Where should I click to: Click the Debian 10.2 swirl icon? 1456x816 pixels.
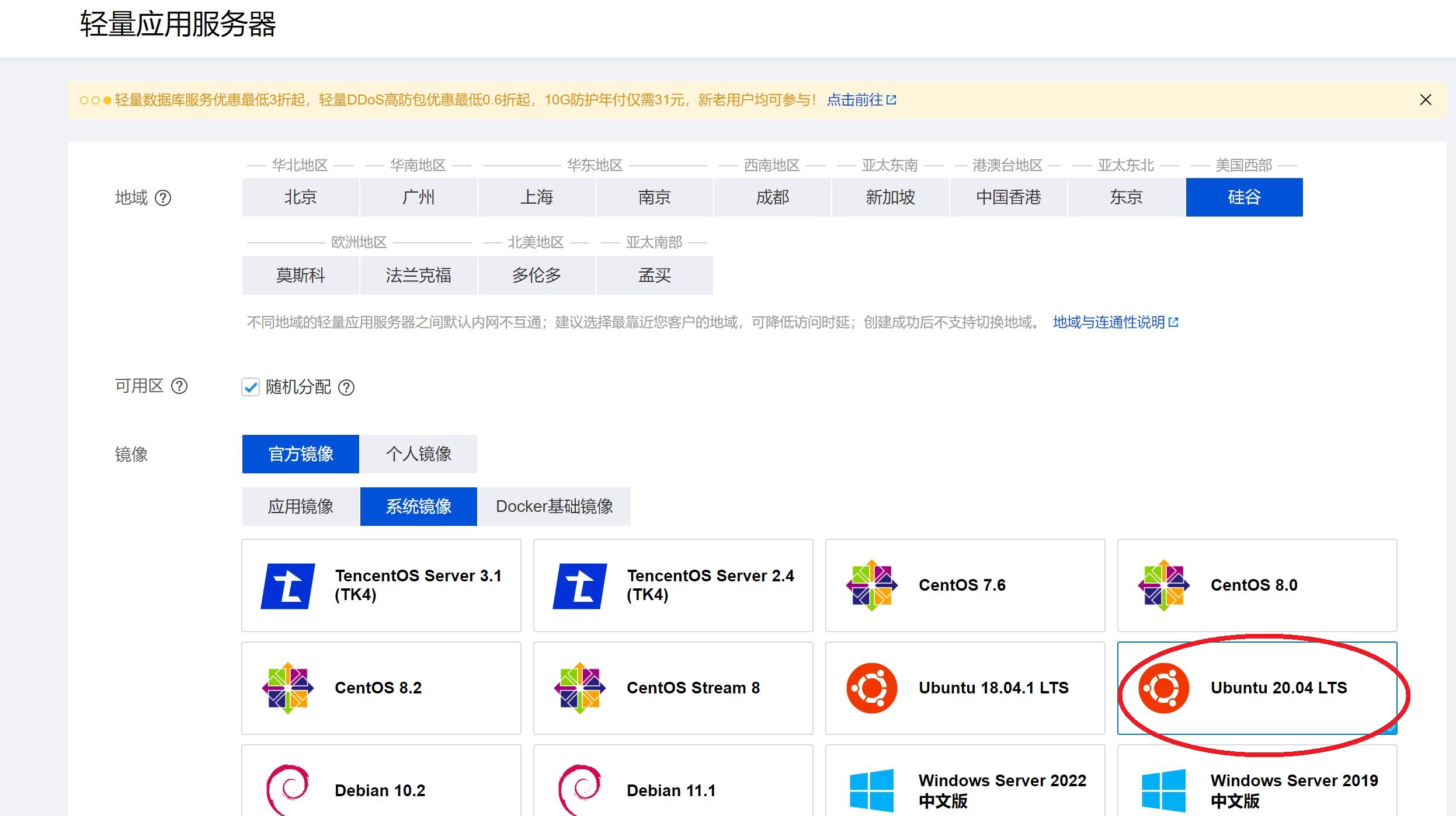click(x=288, y=790)
